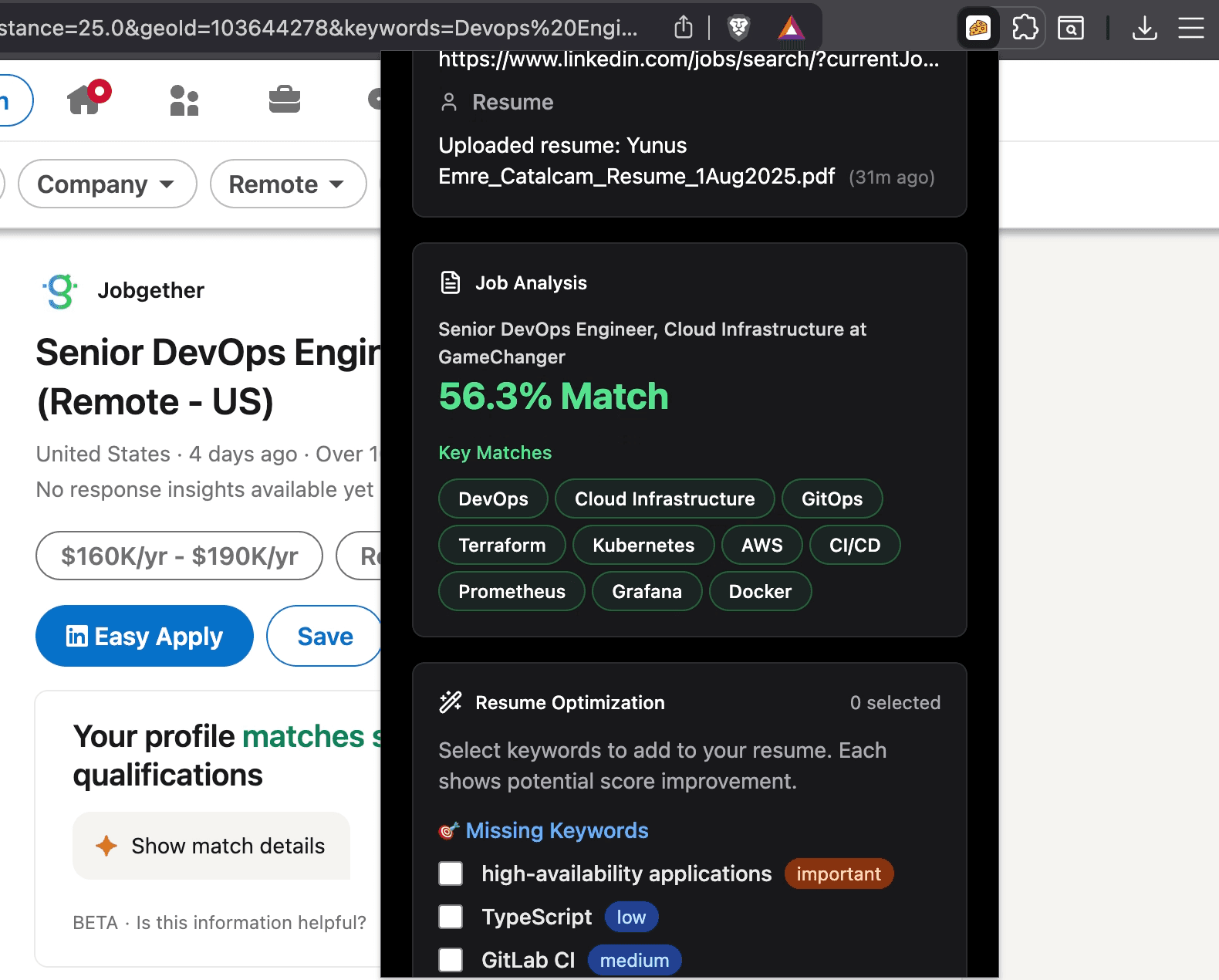Click the DevOps key match tag
1219x980 pixels.
point(493,498)
